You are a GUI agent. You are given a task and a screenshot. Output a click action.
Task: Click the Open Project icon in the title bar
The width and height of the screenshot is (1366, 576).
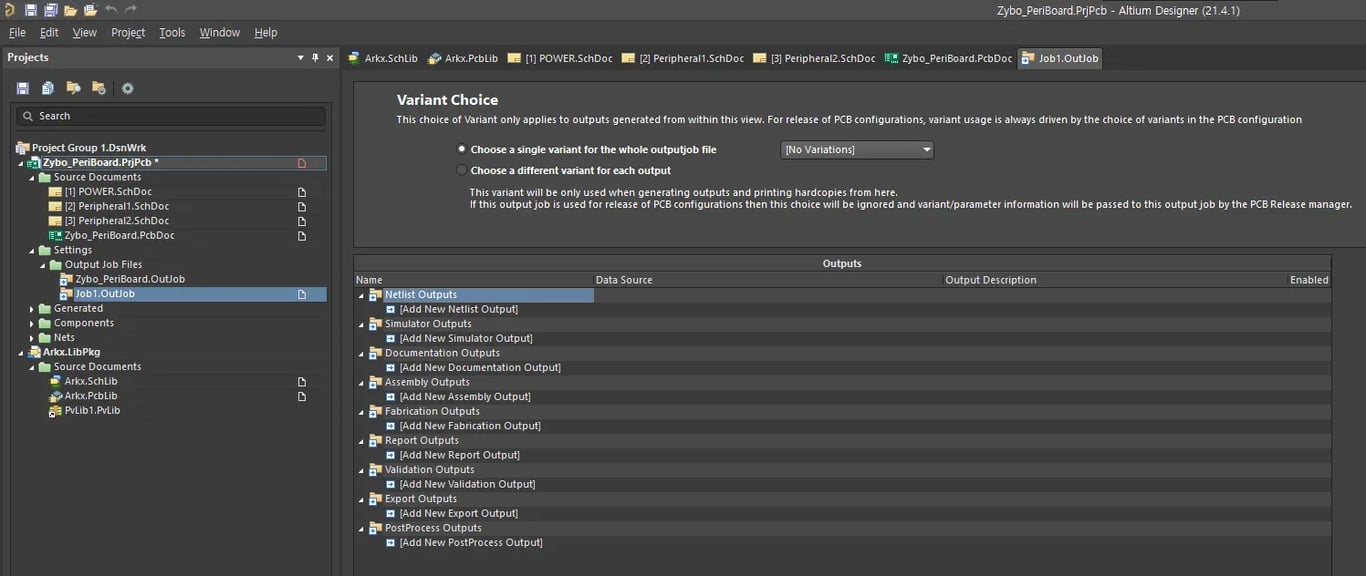pos(90,10)
